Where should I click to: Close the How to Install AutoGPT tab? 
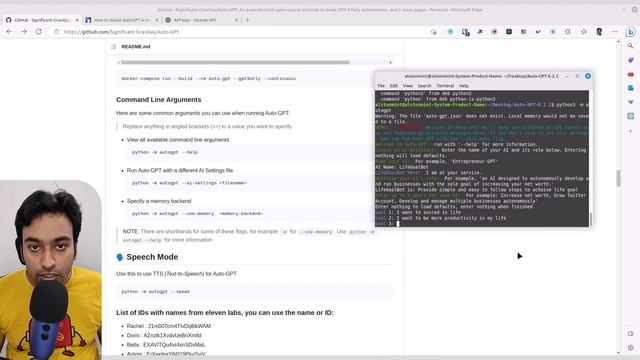(156, 20)
